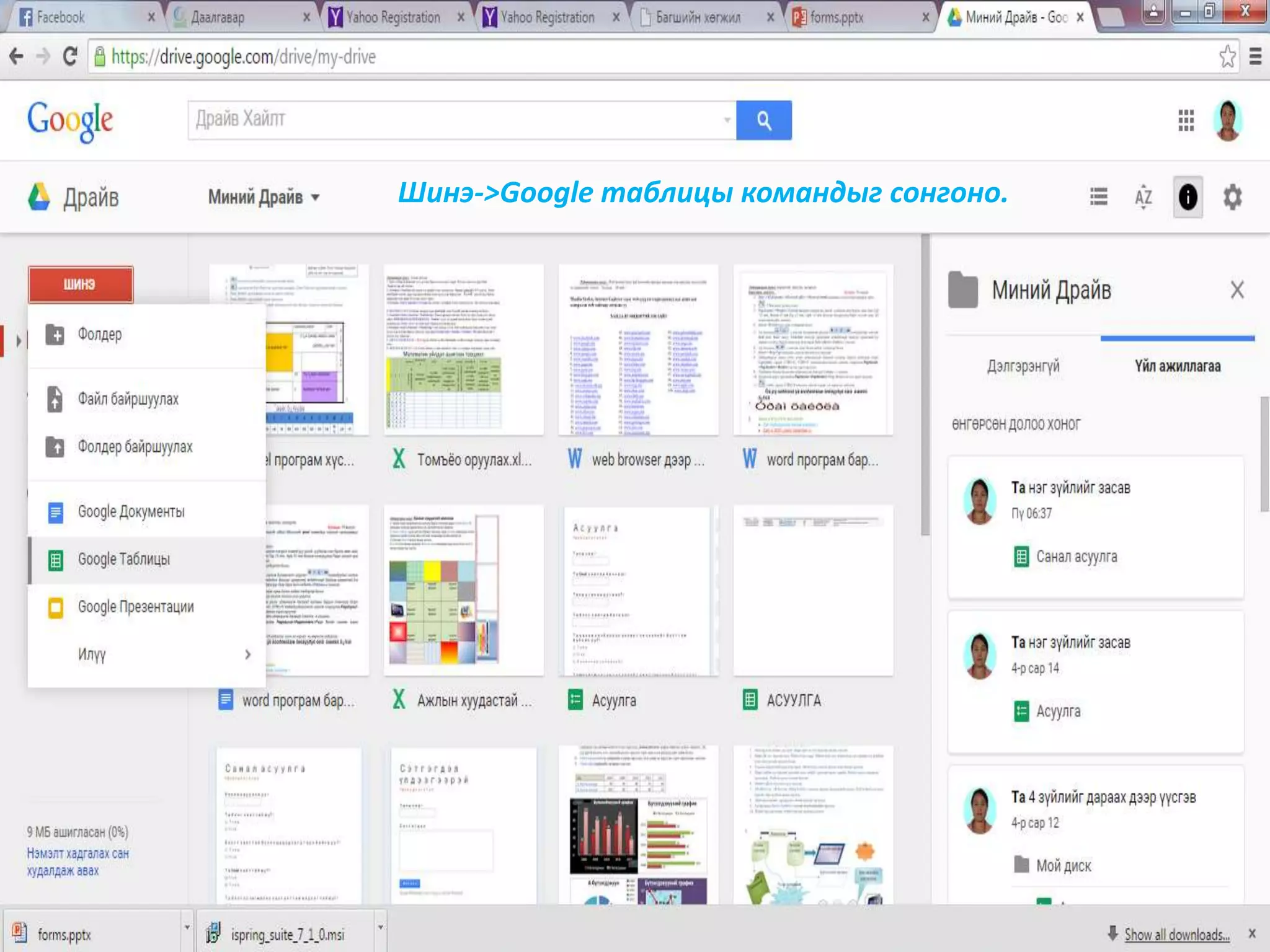The height and width of the screenshot is (952, 1270).
Task: Select Google Таблицы from the menu
Action: tap(124, 560)
